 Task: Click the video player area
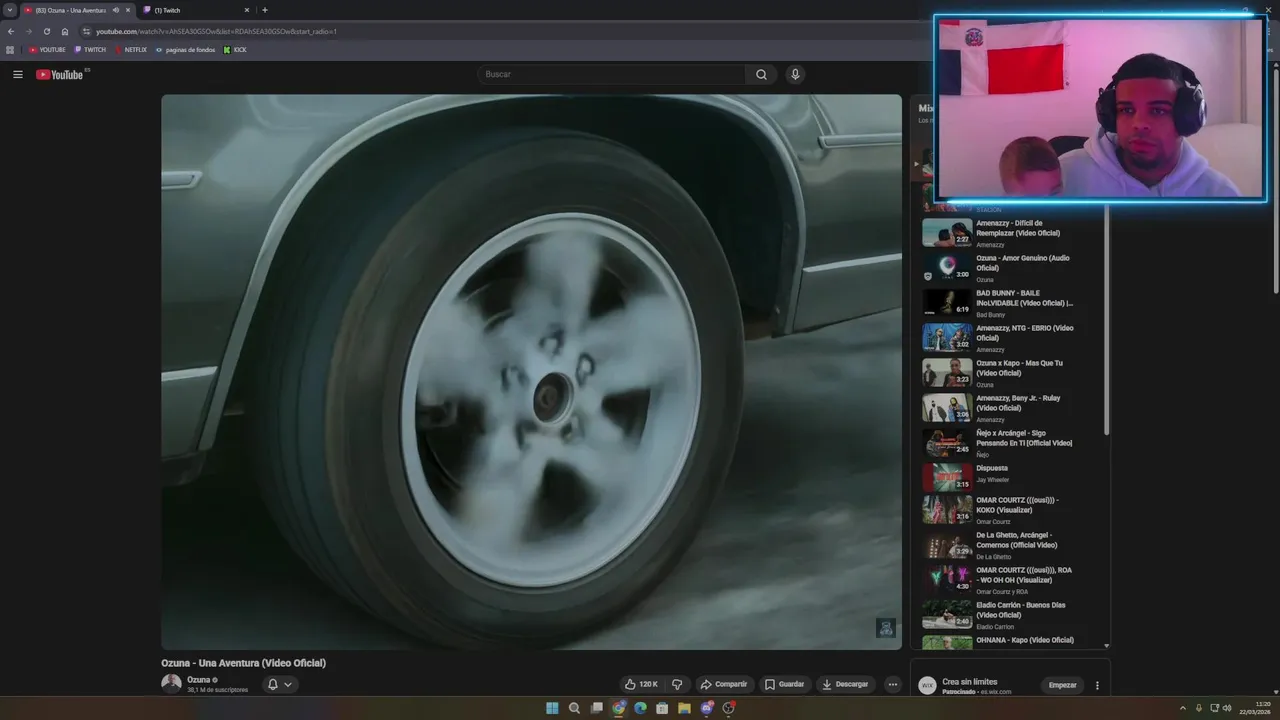pyautogui.click(x=531, y=372)
